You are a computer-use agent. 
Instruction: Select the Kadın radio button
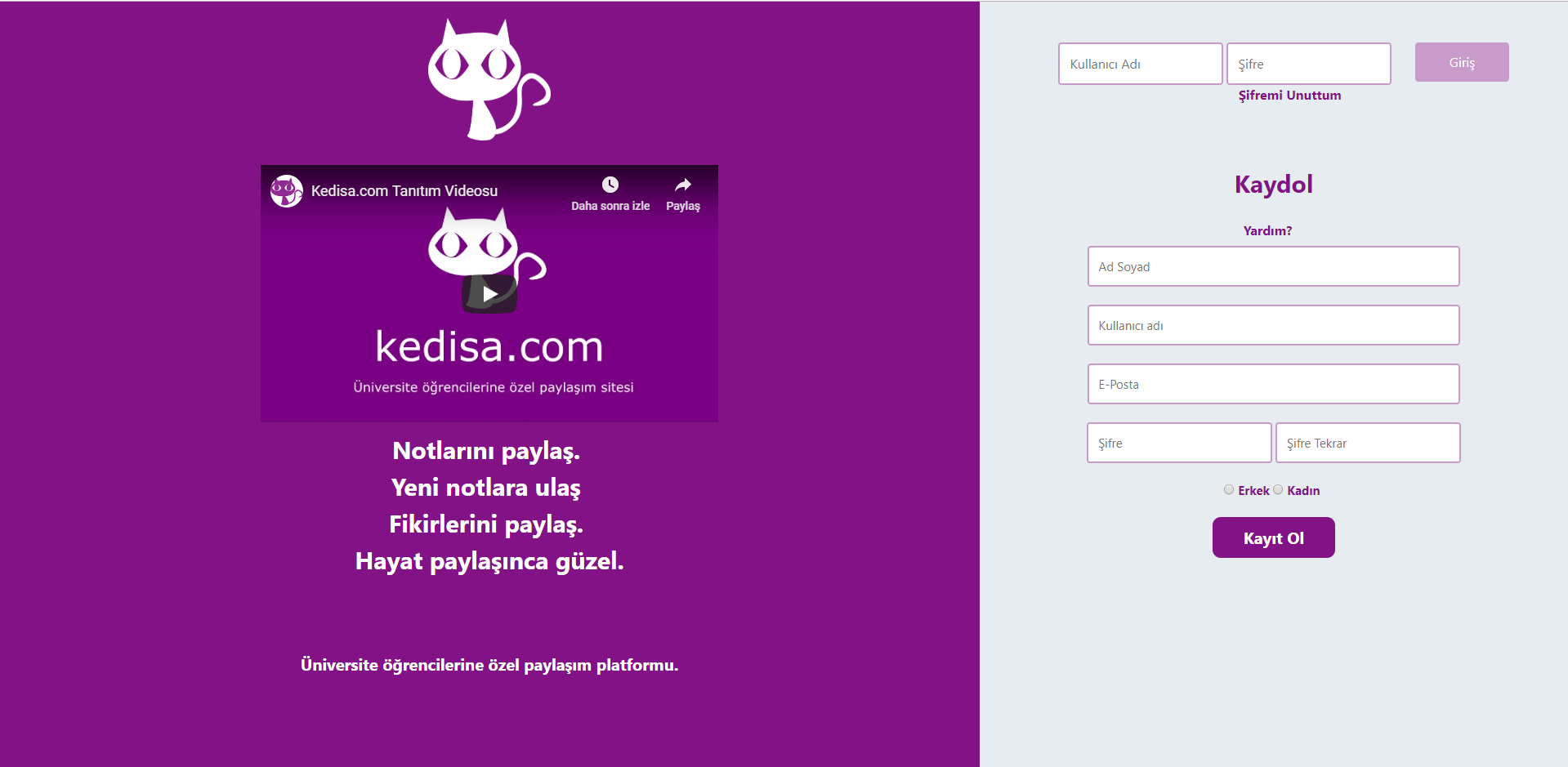point(1278,489)
